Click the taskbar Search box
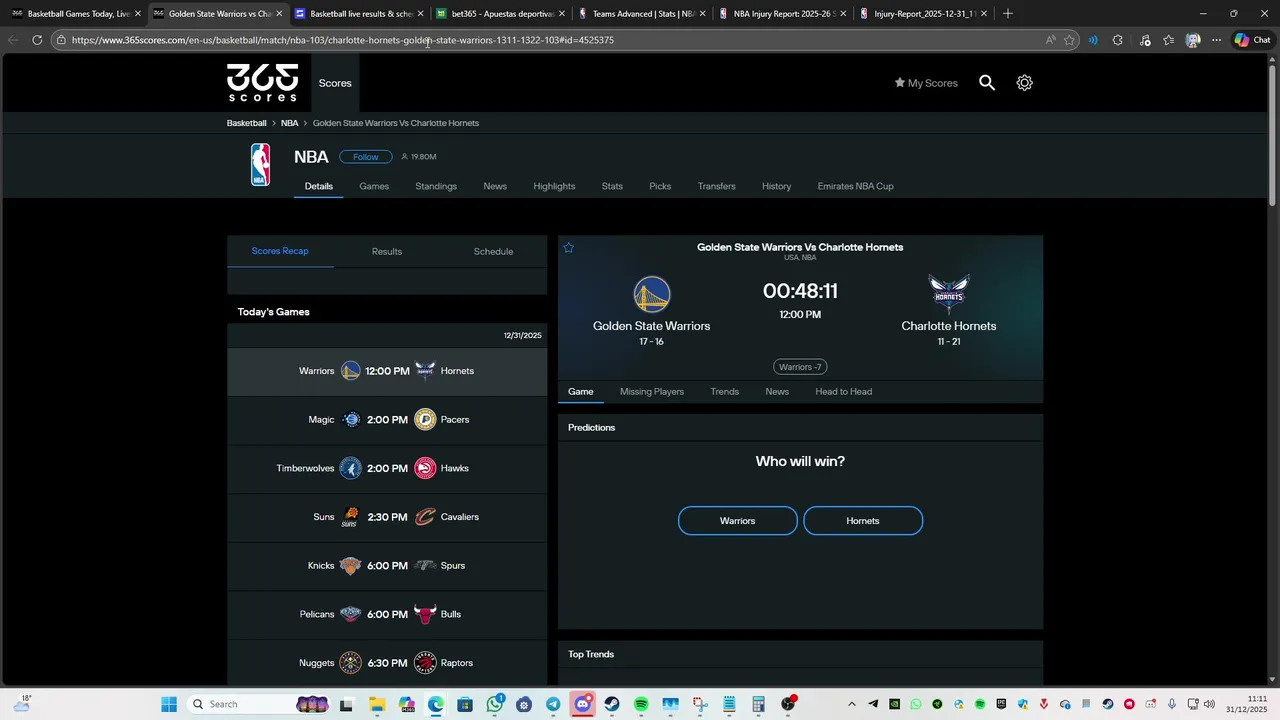The height and width of the screenshot is (720, 1280). point(258,704)
